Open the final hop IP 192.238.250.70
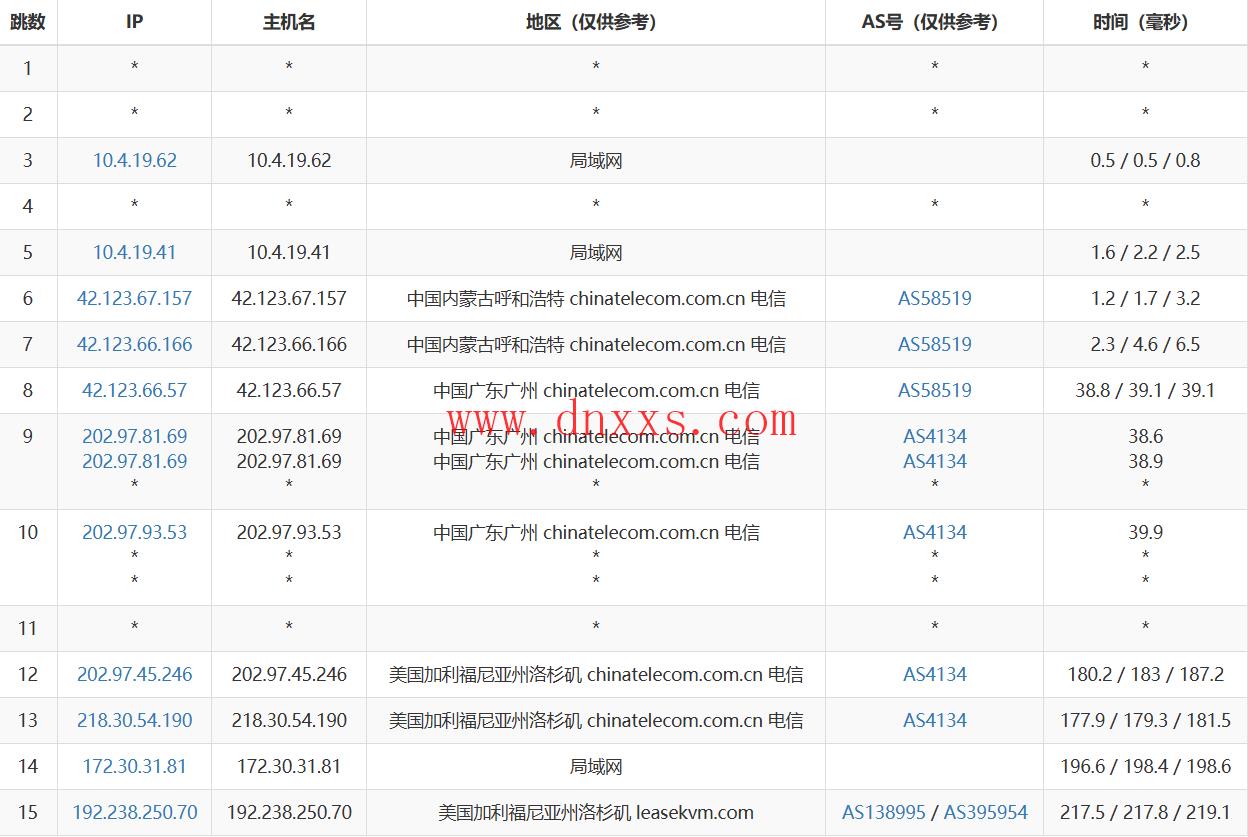Viewport: 1248px width, 837px height. click(134, 812)
